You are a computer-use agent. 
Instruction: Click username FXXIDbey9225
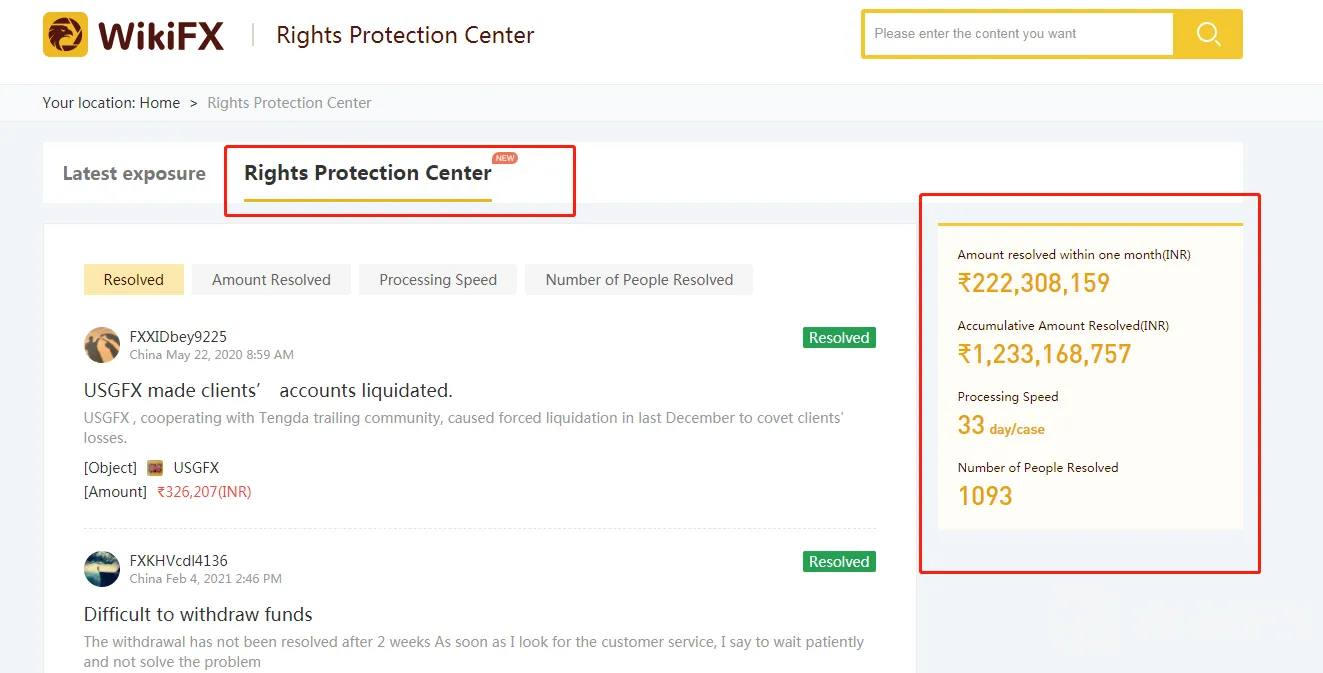(178, 337)
